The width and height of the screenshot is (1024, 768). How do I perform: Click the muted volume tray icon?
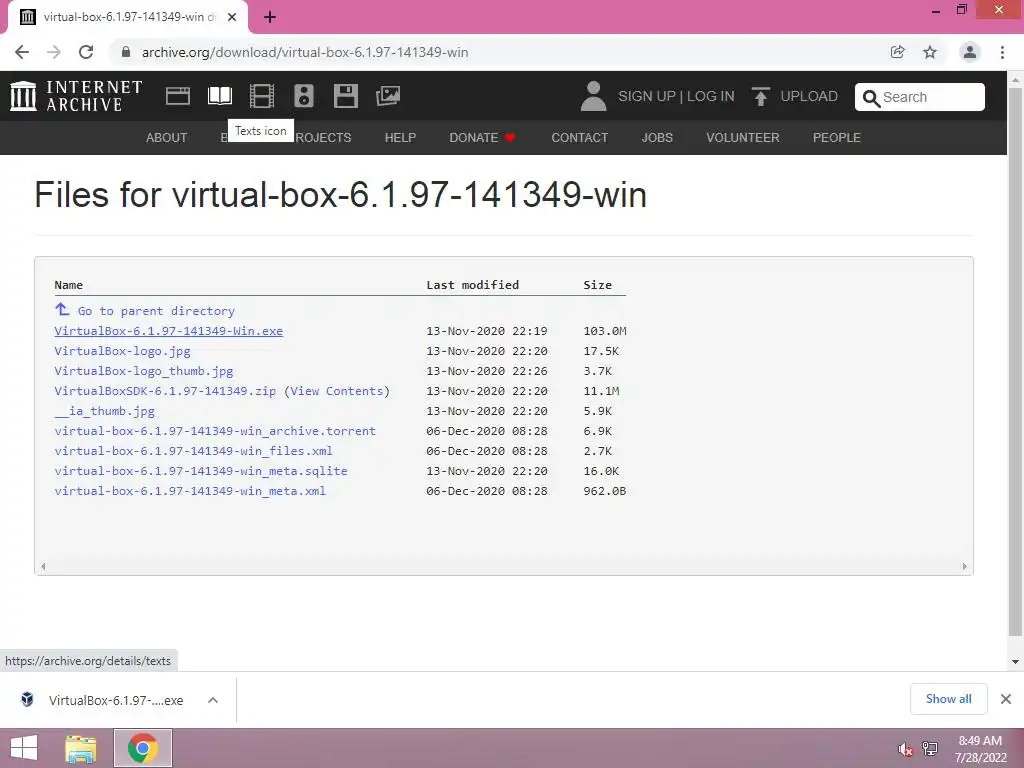tap(905, 749)
